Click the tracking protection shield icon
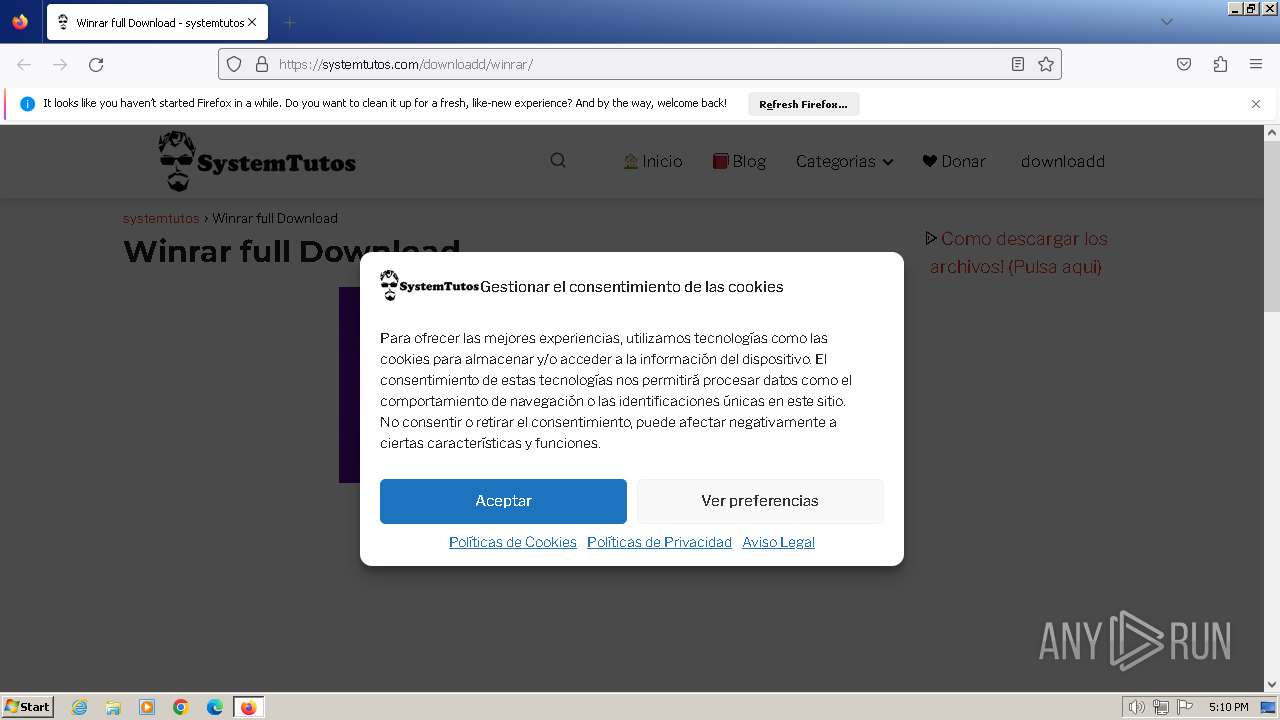Viewport: 1280px width, 720px height. (x=234, y=64)
